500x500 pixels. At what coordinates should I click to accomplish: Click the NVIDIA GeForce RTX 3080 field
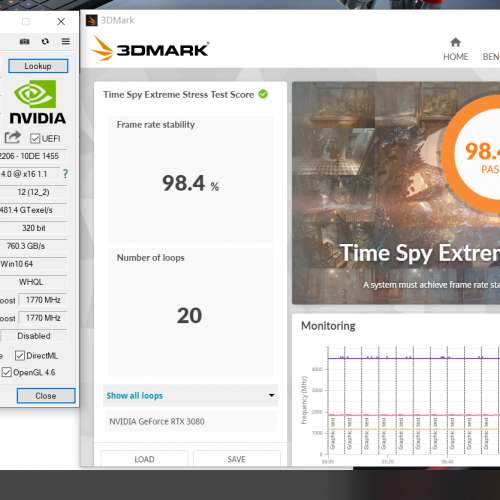pyautogui.click(x=190, y=422)
